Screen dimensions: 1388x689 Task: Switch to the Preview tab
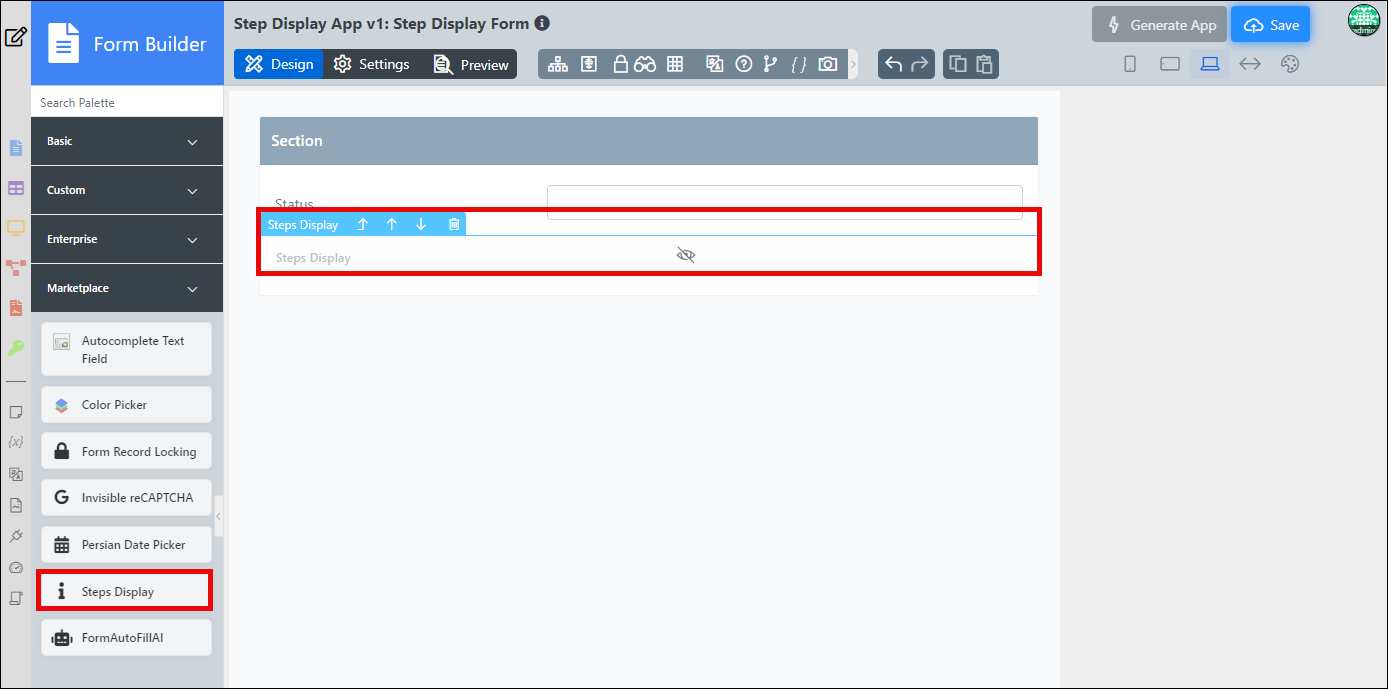point(471,64)
